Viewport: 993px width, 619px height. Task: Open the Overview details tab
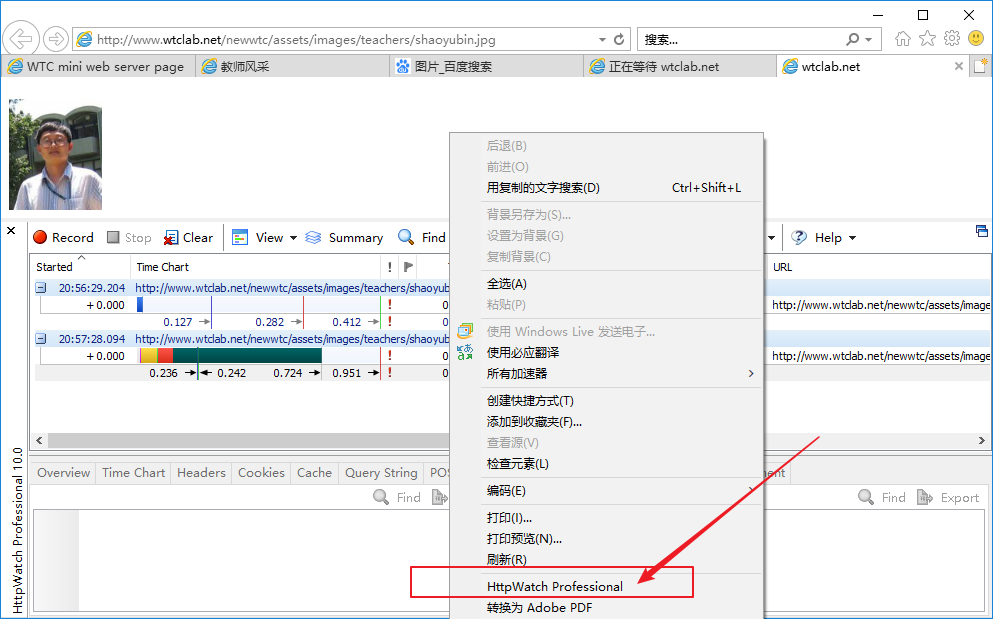tap(63, 473)
